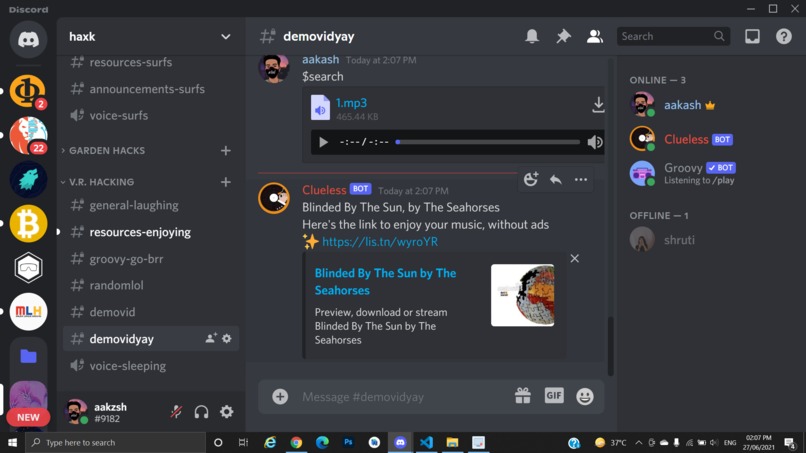Create invite for demovidyay channel
The width and height of the screenshot is (806, 453).
tap(211, 338)
